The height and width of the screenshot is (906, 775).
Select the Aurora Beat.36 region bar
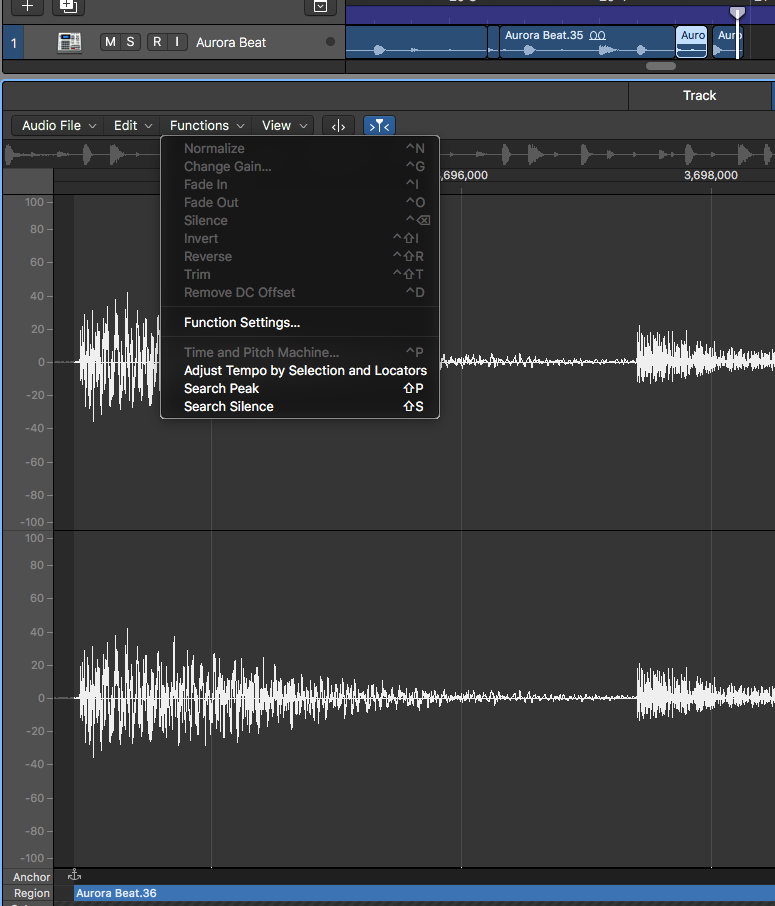(x=425, y=893)
